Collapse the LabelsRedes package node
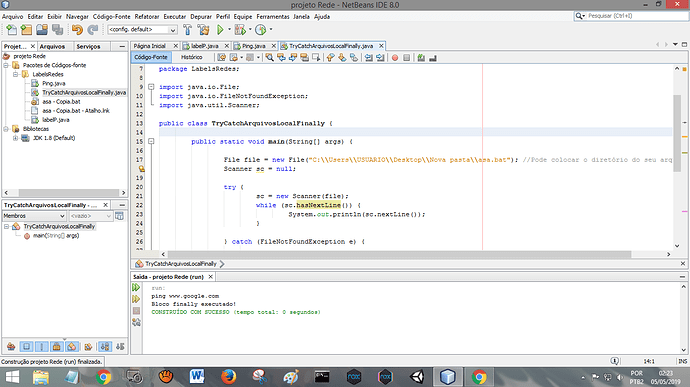Image resolution: width=690 pixels, height=387 pixels. [15, 74]
